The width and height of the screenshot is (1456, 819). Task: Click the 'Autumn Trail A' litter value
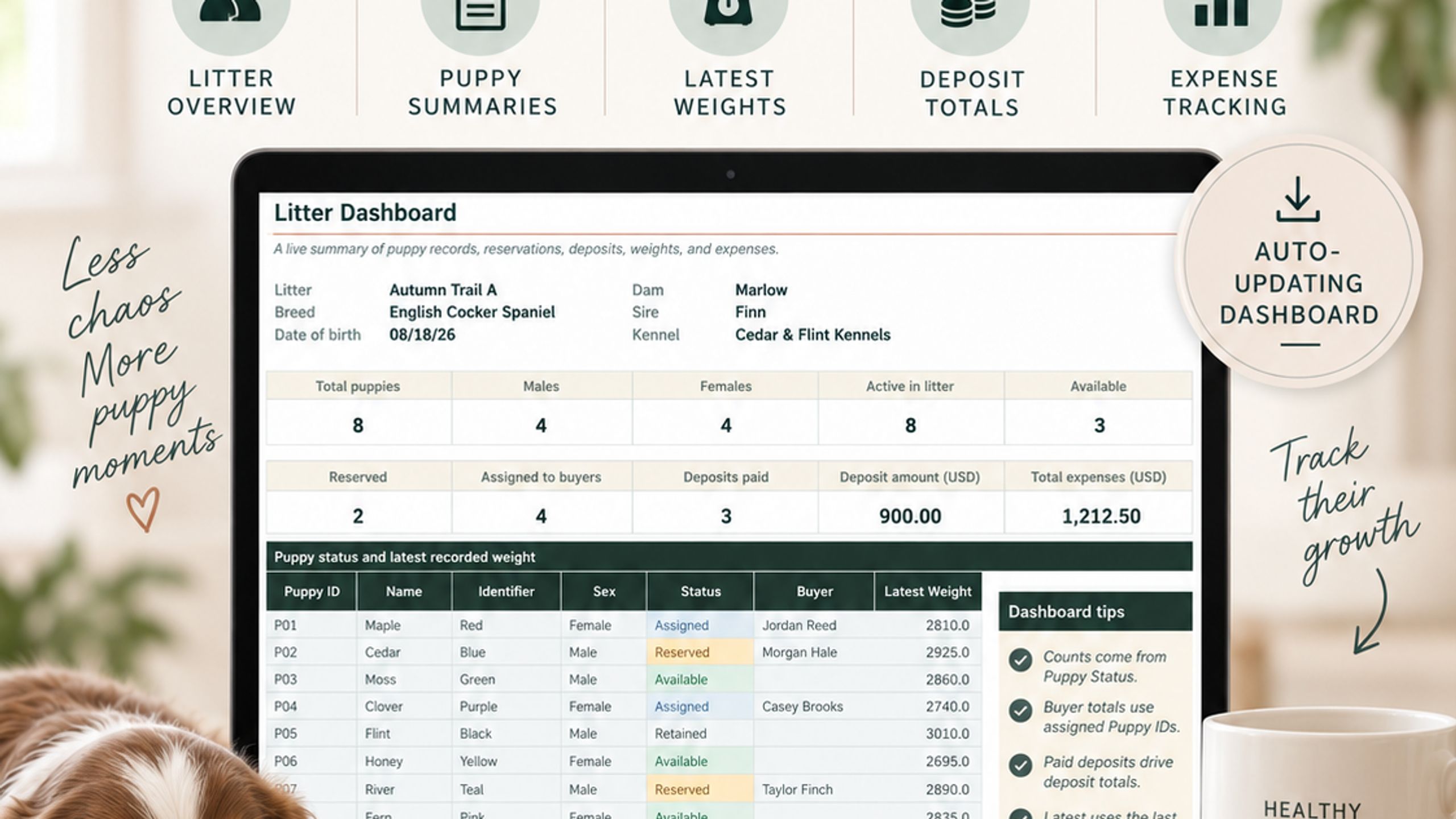click(x=443, y=290)
